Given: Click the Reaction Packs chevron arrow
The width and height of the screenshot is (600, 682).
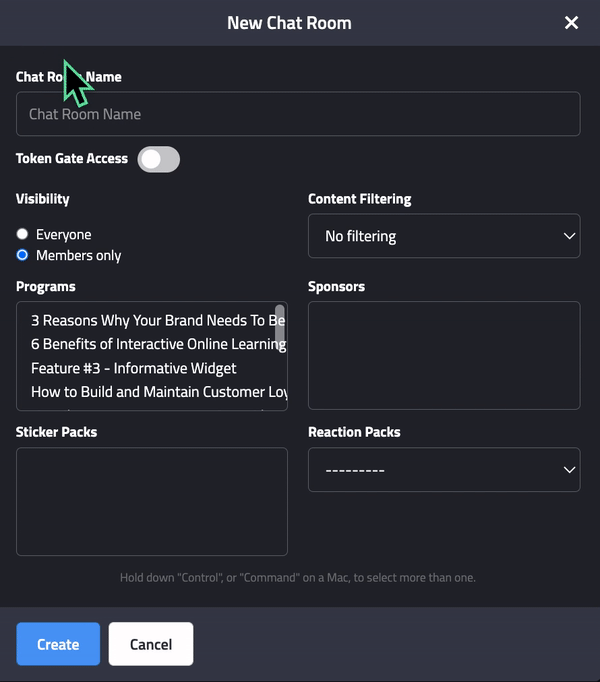Looking at the screenshot, I should pyautogui.click(x=569, y=470).
